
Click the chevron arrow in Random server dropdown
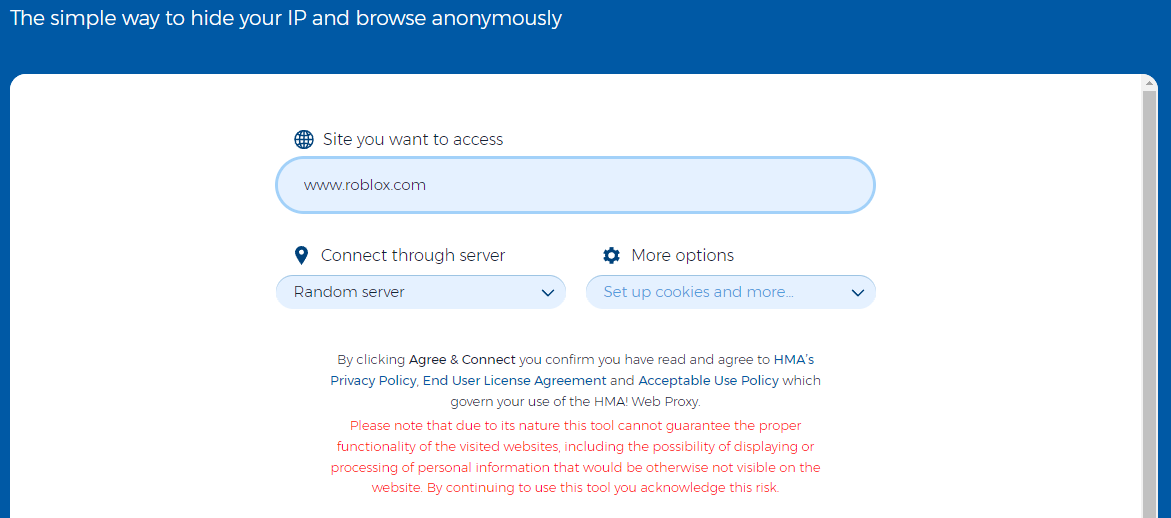click(547, 293)
